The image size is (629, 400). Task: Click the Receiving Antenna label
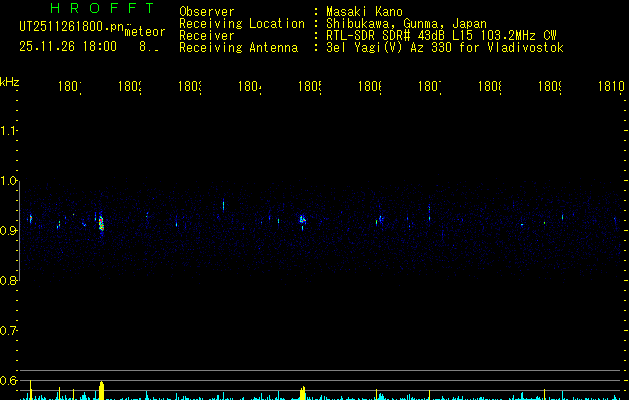(x=238, y=48)
